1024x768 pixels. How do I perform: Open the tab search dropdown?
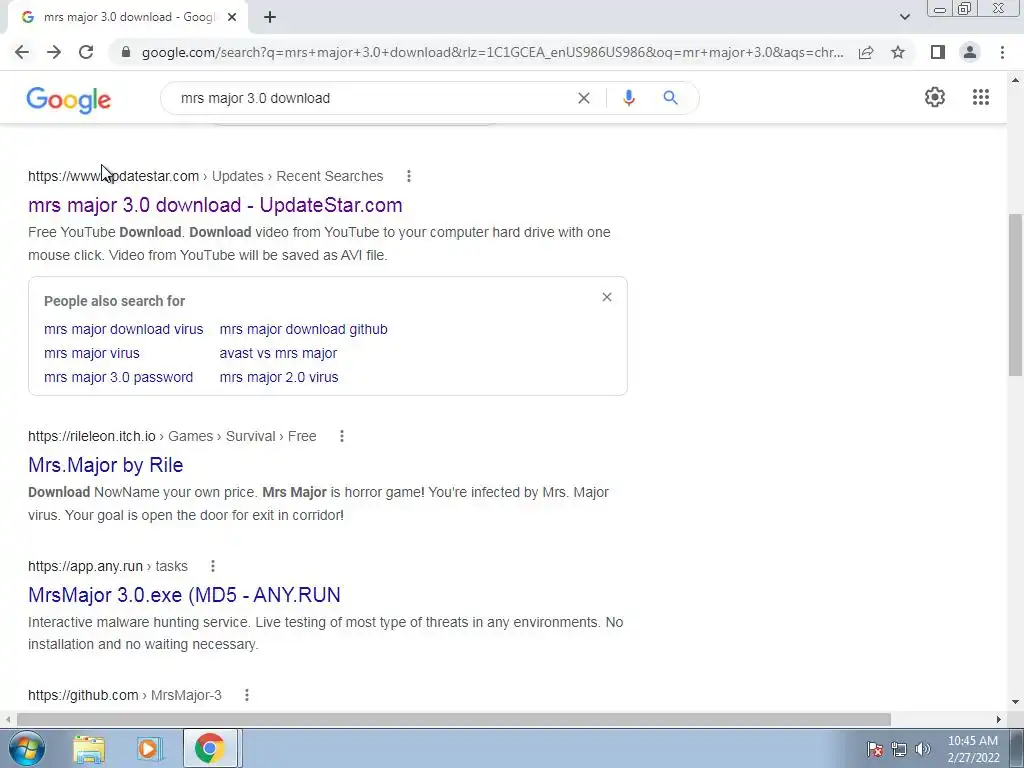[x=904, y=17]
